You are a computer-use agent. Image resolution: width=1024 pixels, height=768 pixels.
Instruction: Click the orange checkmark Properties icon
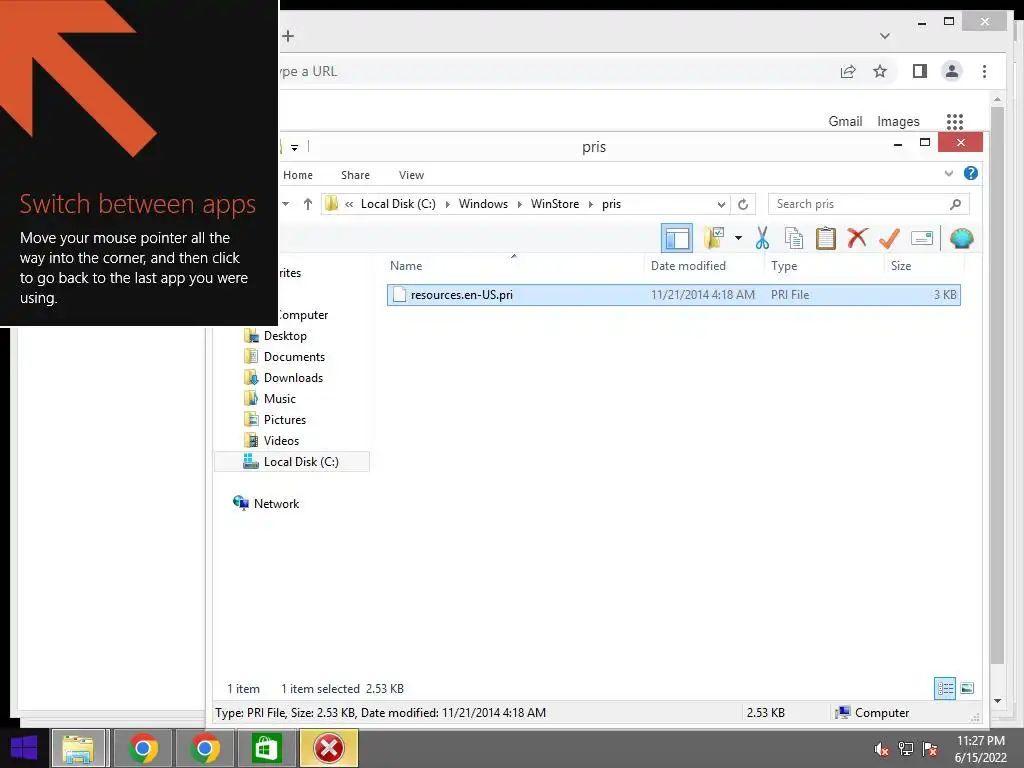pos(889,238)
